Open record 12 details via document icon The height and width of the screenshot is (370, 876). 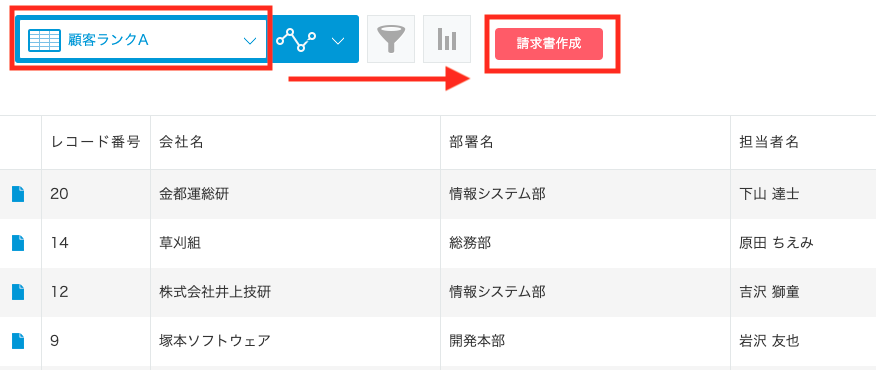[18, 292]
